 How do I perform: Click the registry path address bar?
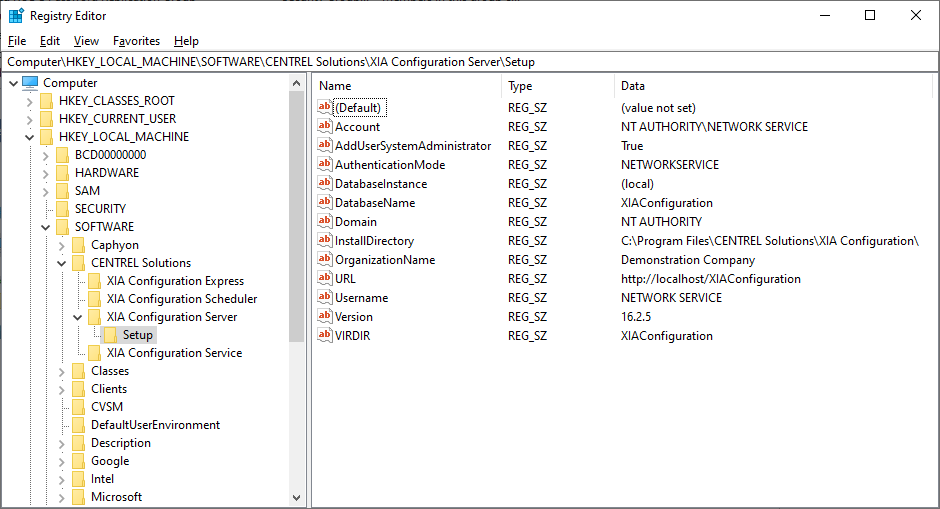(x=470, y=62)
